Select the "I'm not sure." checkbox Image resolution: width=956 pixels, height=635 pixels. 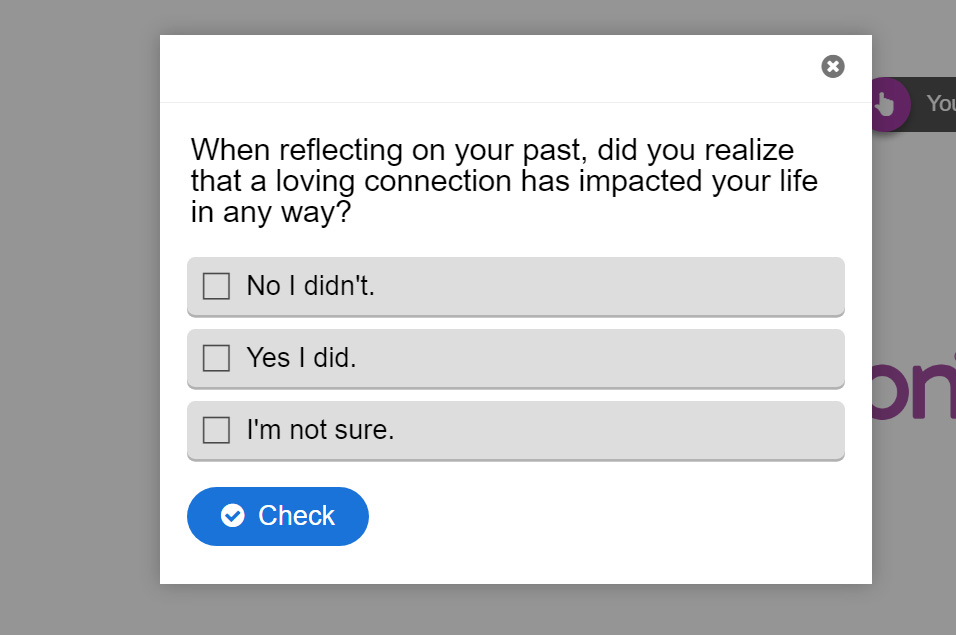coord(216,430)
